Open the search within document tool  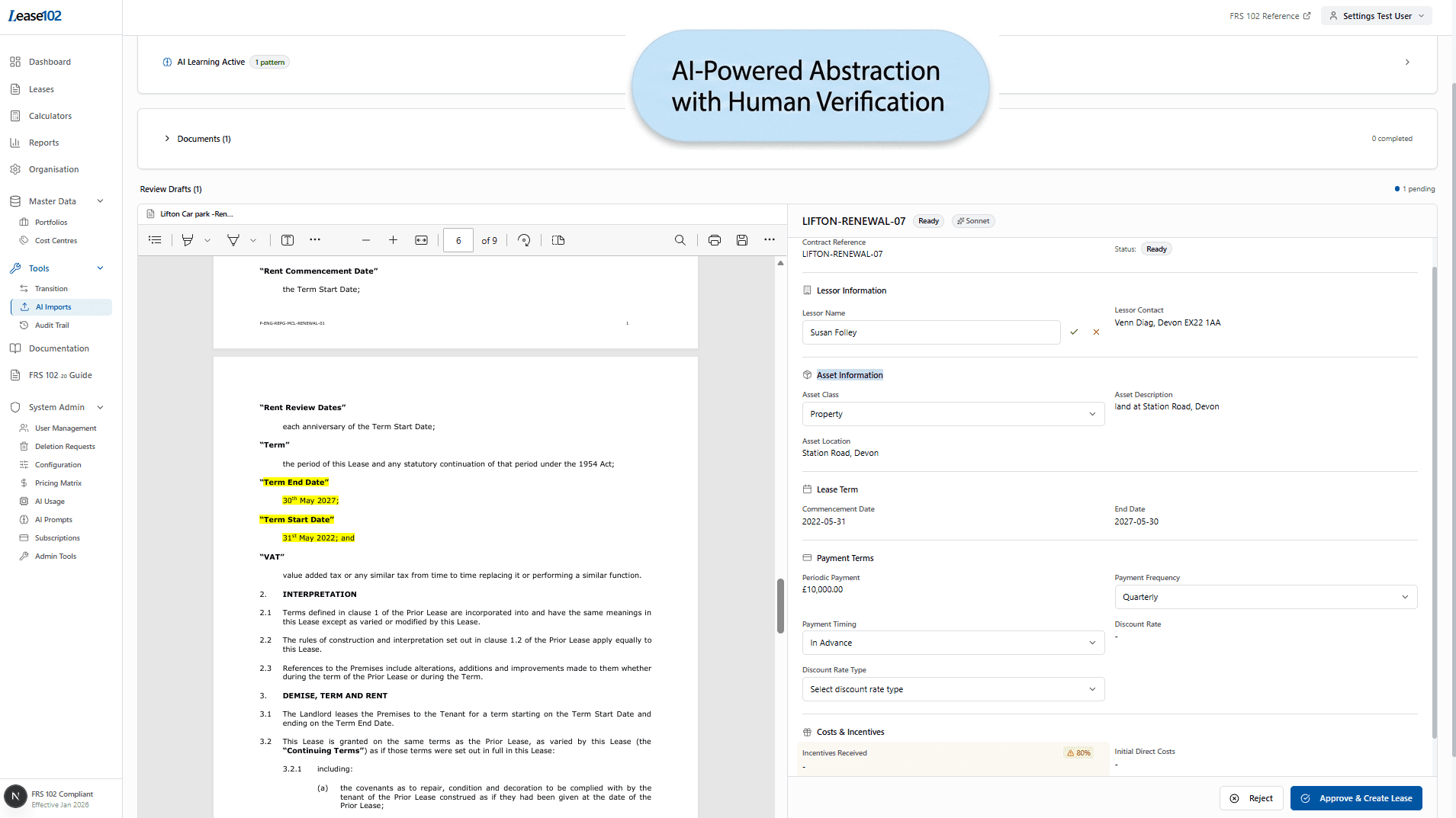coord(679,239)
